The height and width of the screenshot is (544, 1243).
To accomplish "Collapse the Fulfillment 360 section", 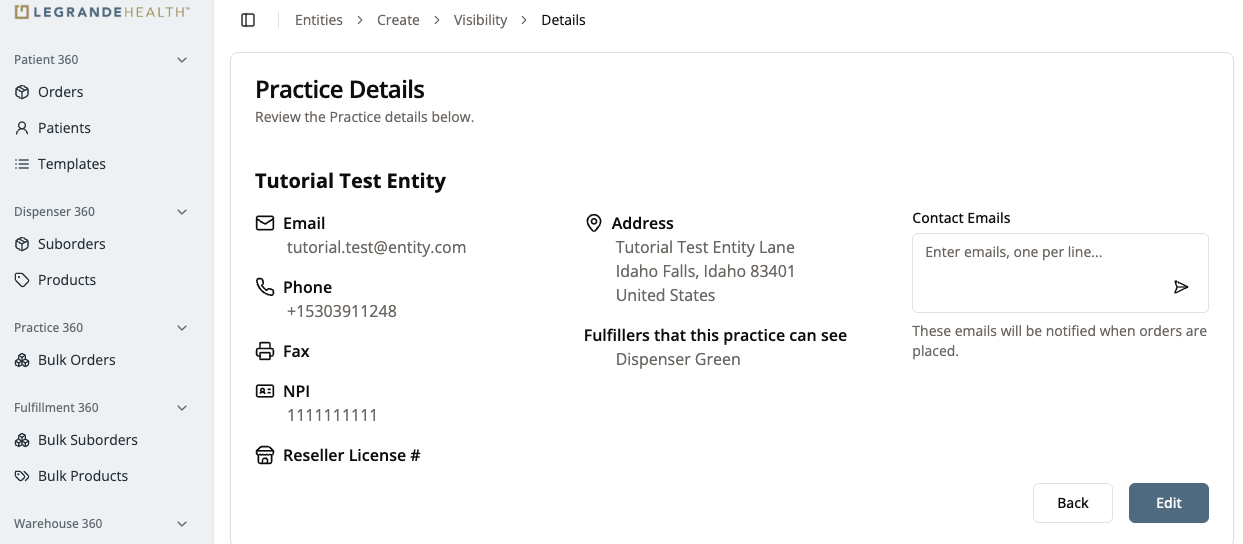I will (x=182, y=408).
